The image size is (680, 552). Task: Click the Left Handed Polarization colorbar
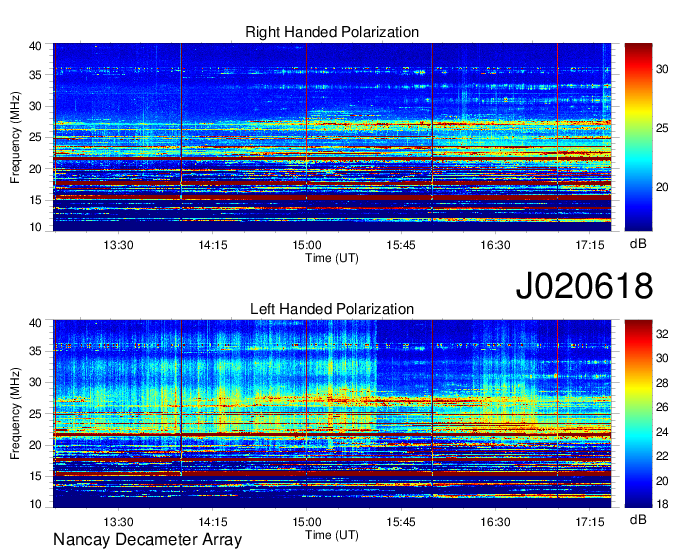(x=638, y=414)
